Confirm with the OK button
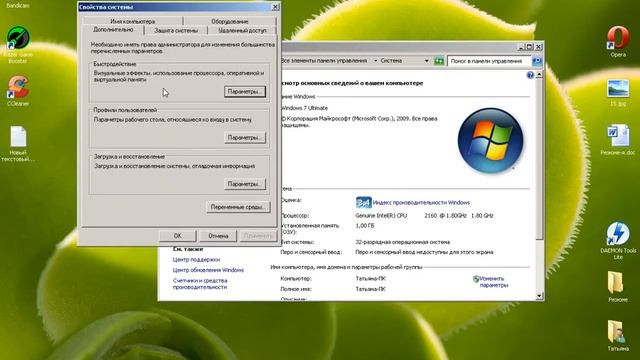 coord(178,236)
